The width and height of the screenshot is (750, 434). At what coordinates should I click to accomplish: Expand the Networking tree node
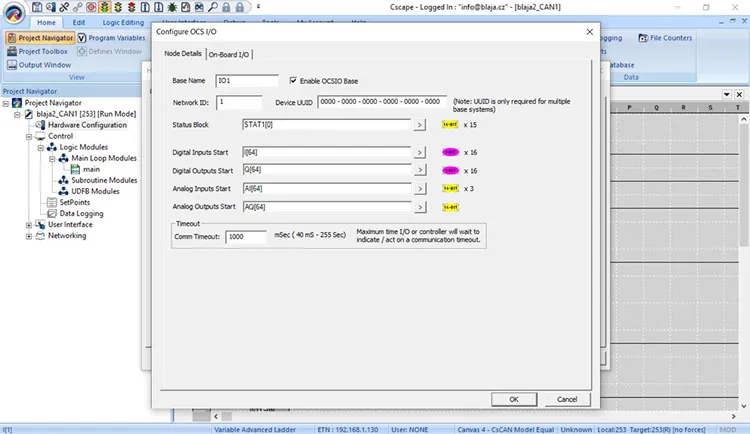28,236
